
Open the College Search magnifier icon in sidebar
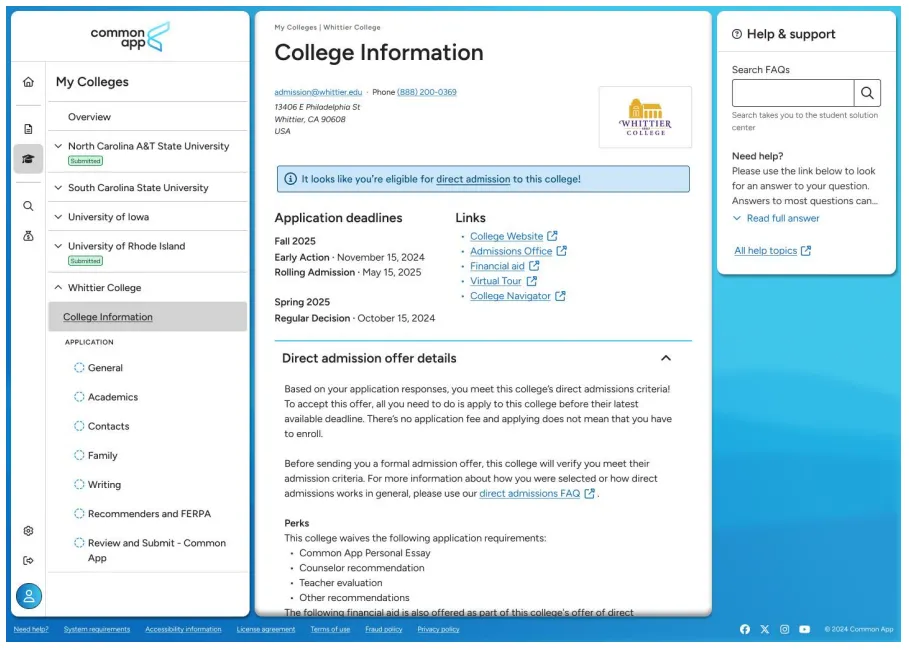(28, 206)
